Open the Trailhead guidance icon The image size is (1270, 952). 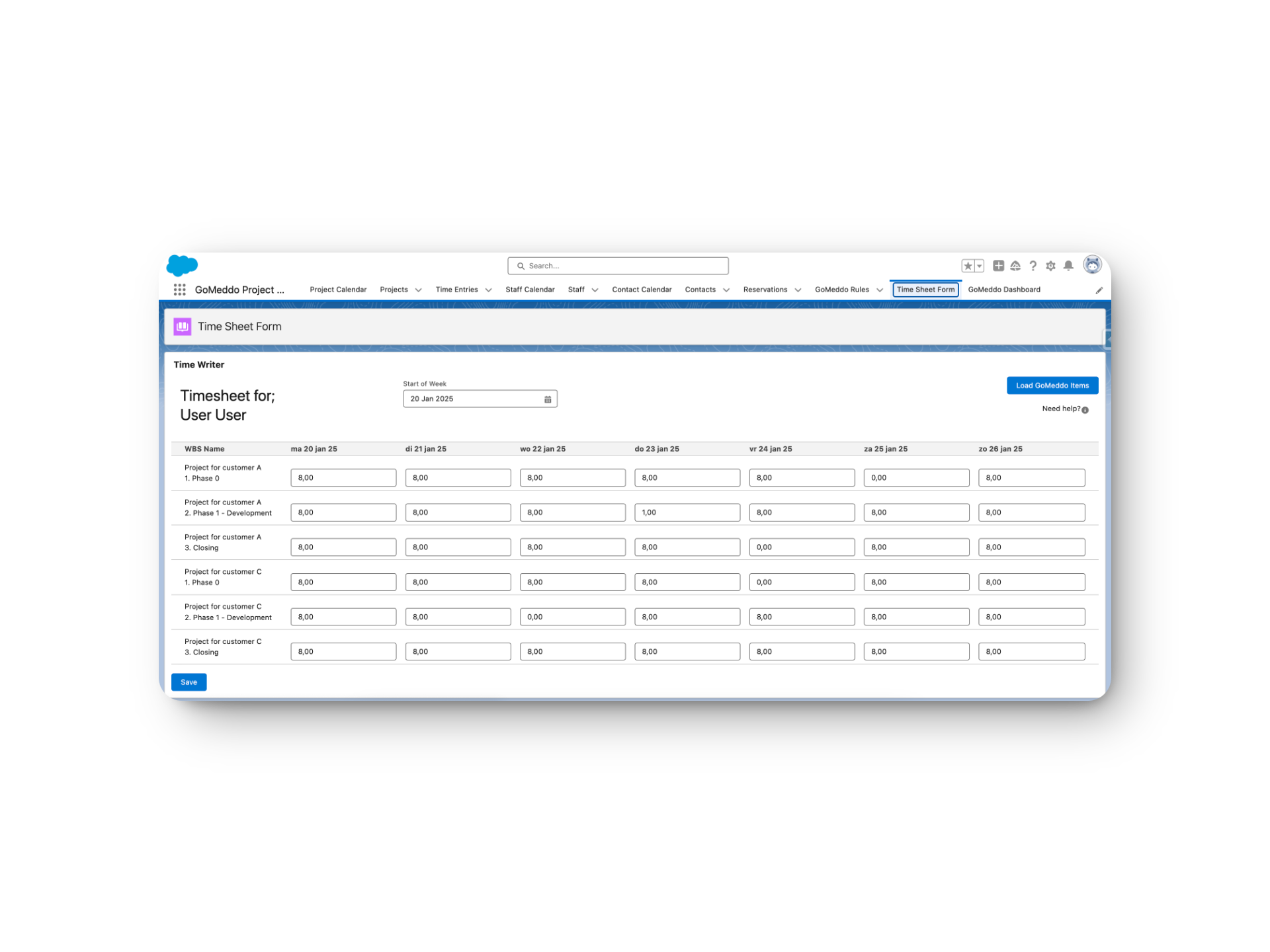(1015, 266)
